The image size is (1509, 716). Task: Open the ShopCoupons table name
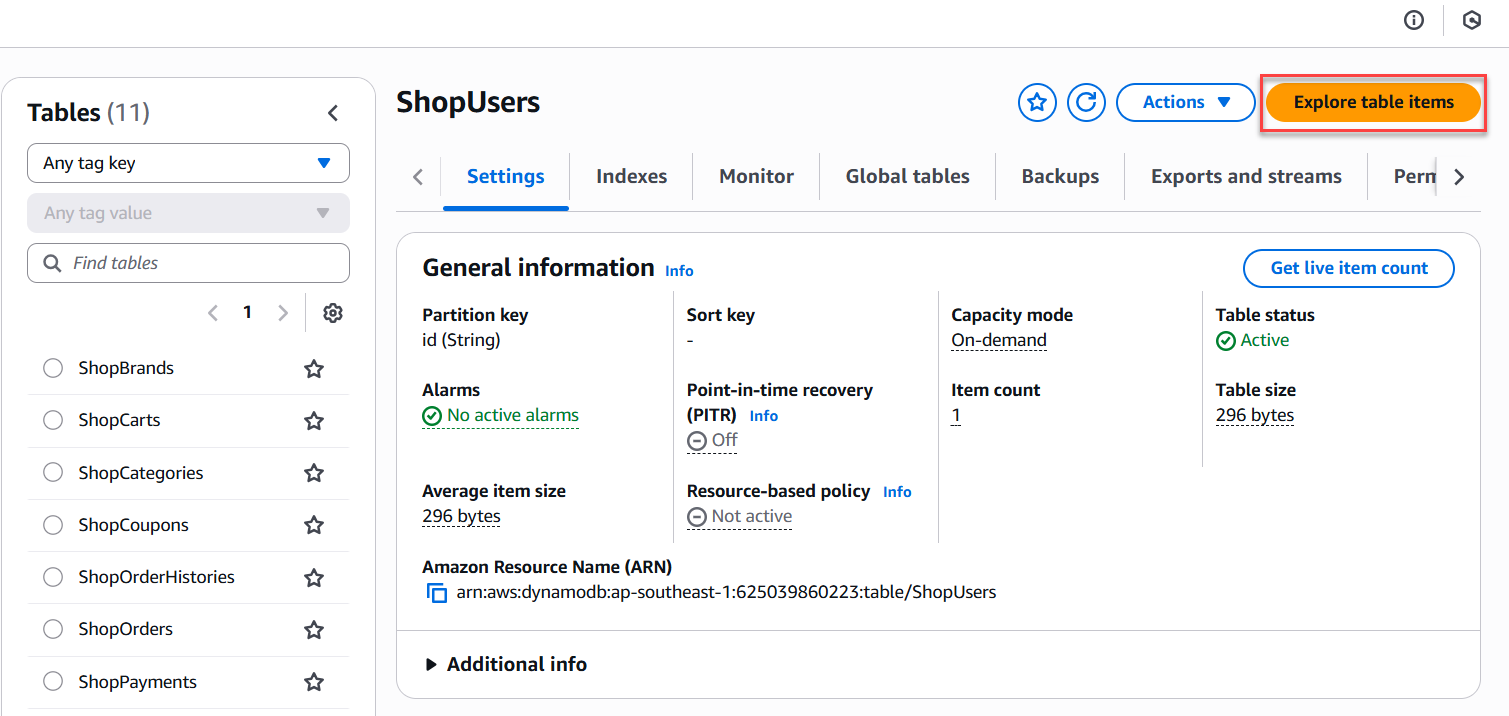[133, 525]
